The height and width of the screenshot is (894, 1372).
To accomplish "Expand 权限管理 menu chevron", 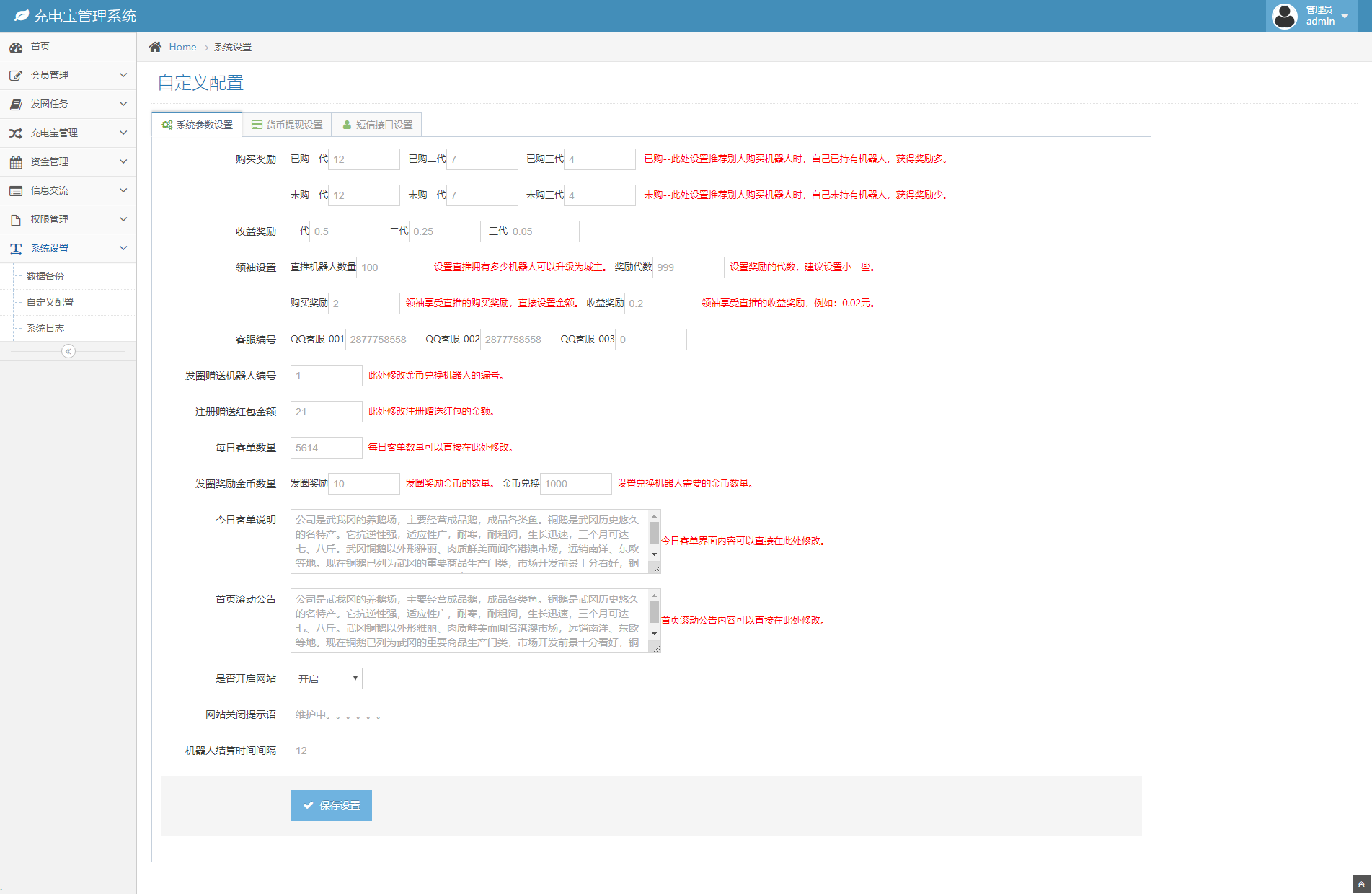I will [x=123, y=219].
